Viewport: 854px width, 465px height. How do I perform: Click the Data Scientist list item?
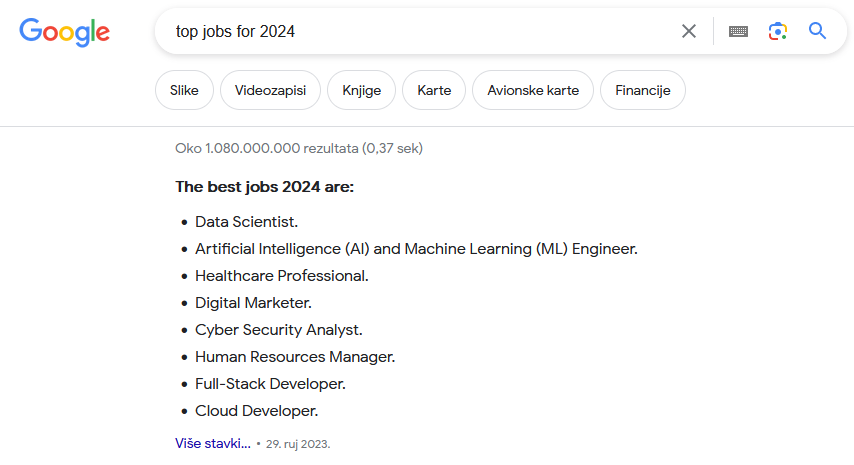(246, 222)
